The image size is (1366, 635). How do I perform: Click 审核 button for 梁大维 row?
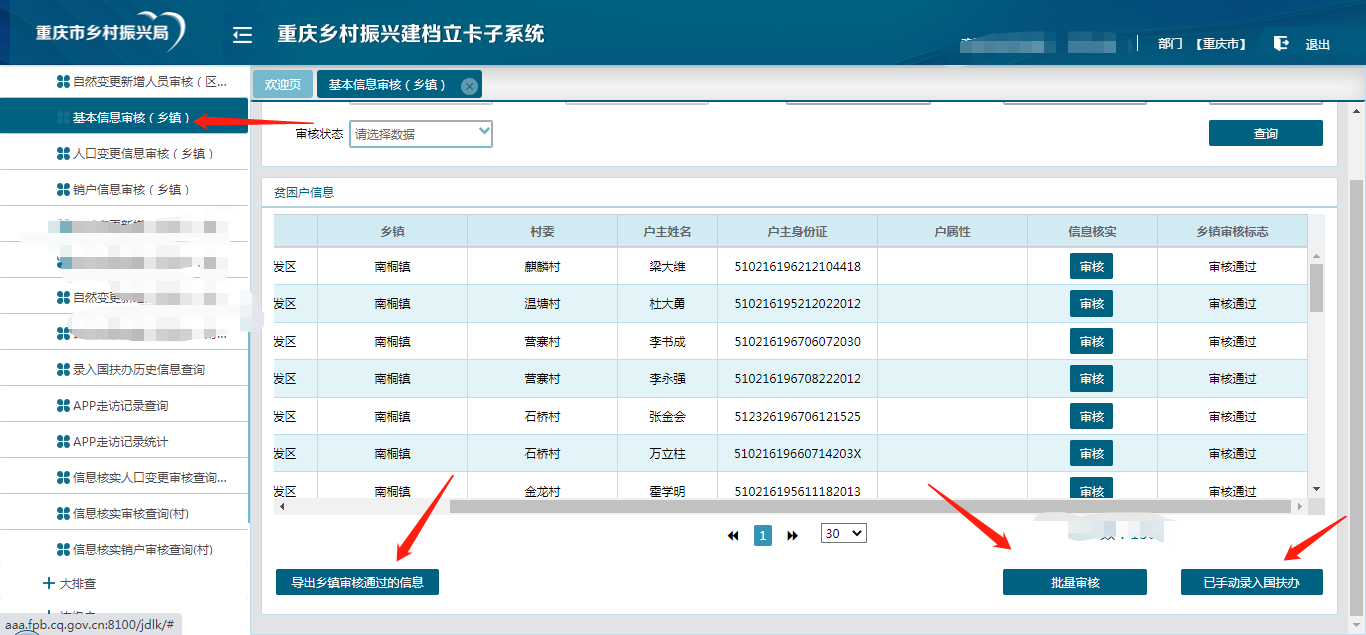[1091, 267]
